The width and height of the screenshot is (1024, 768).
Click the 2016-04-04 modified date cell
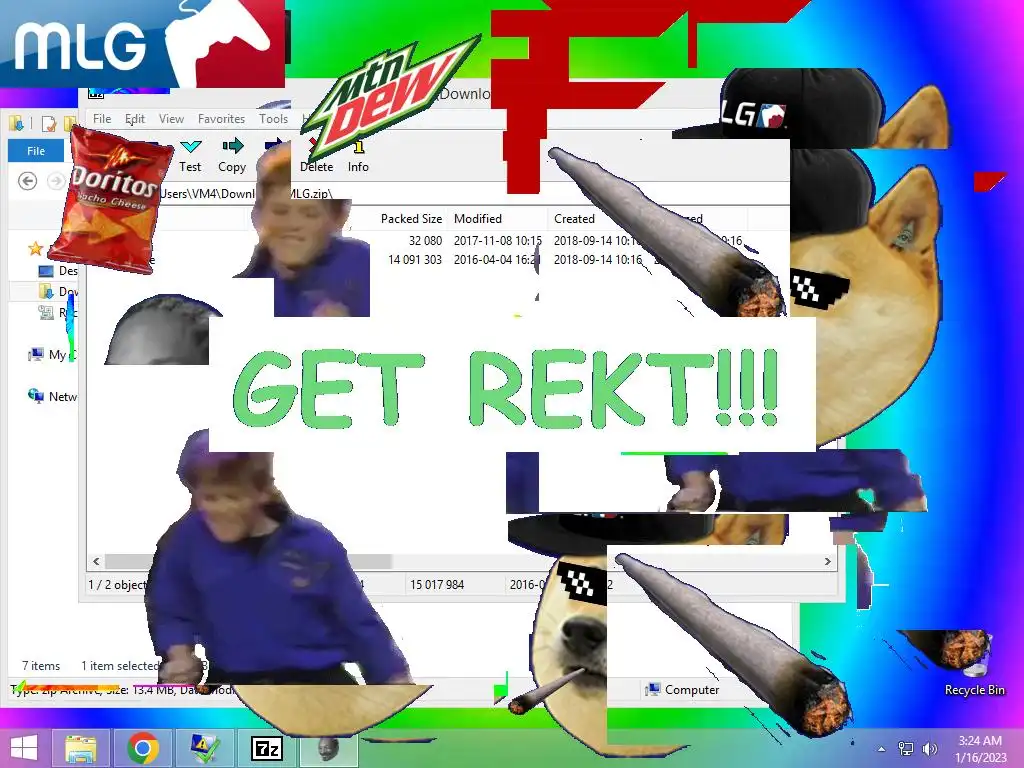coord(496,259)
